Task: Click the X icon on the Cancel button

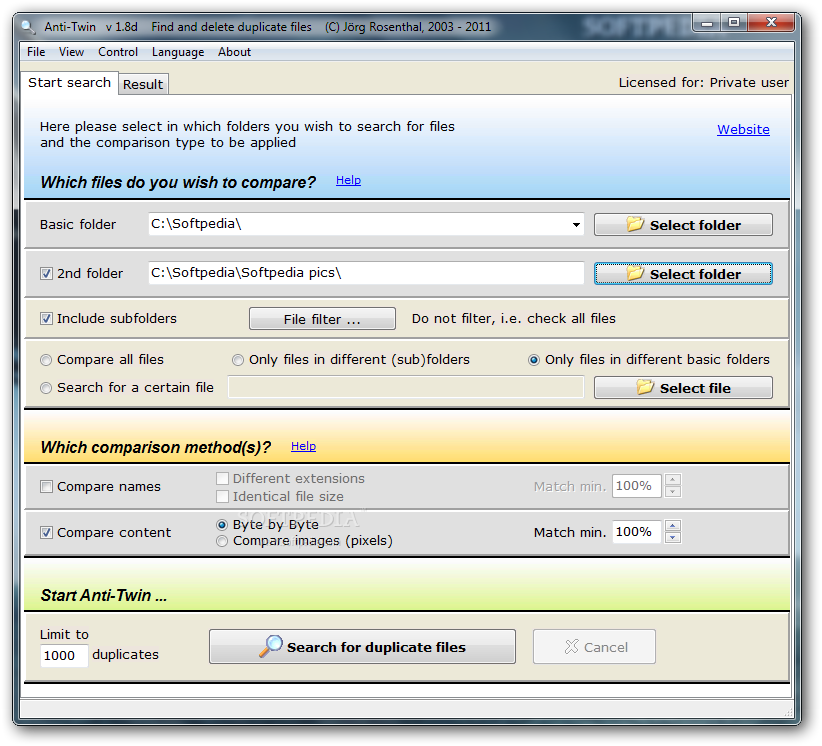Action: (571, 647)
